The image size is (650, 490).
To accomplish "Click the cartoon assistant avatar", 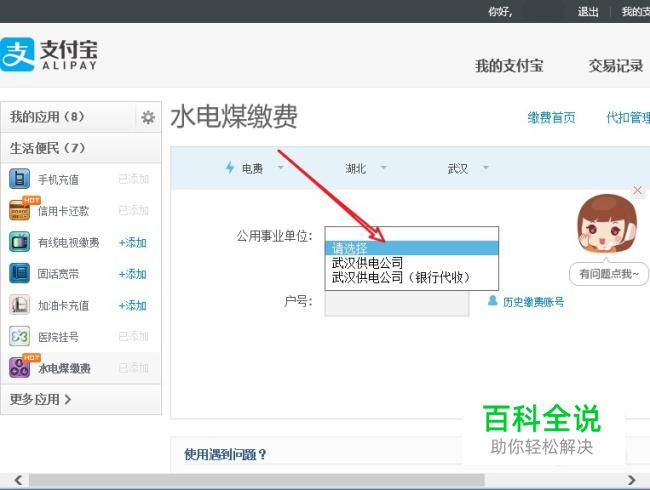I will 607,224.
